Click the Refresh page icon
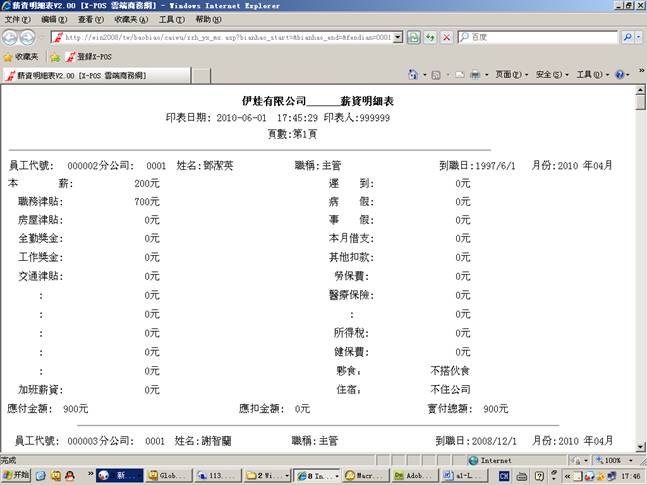The height and width of the screenshot is (485, 647). [x=430, y=37]
